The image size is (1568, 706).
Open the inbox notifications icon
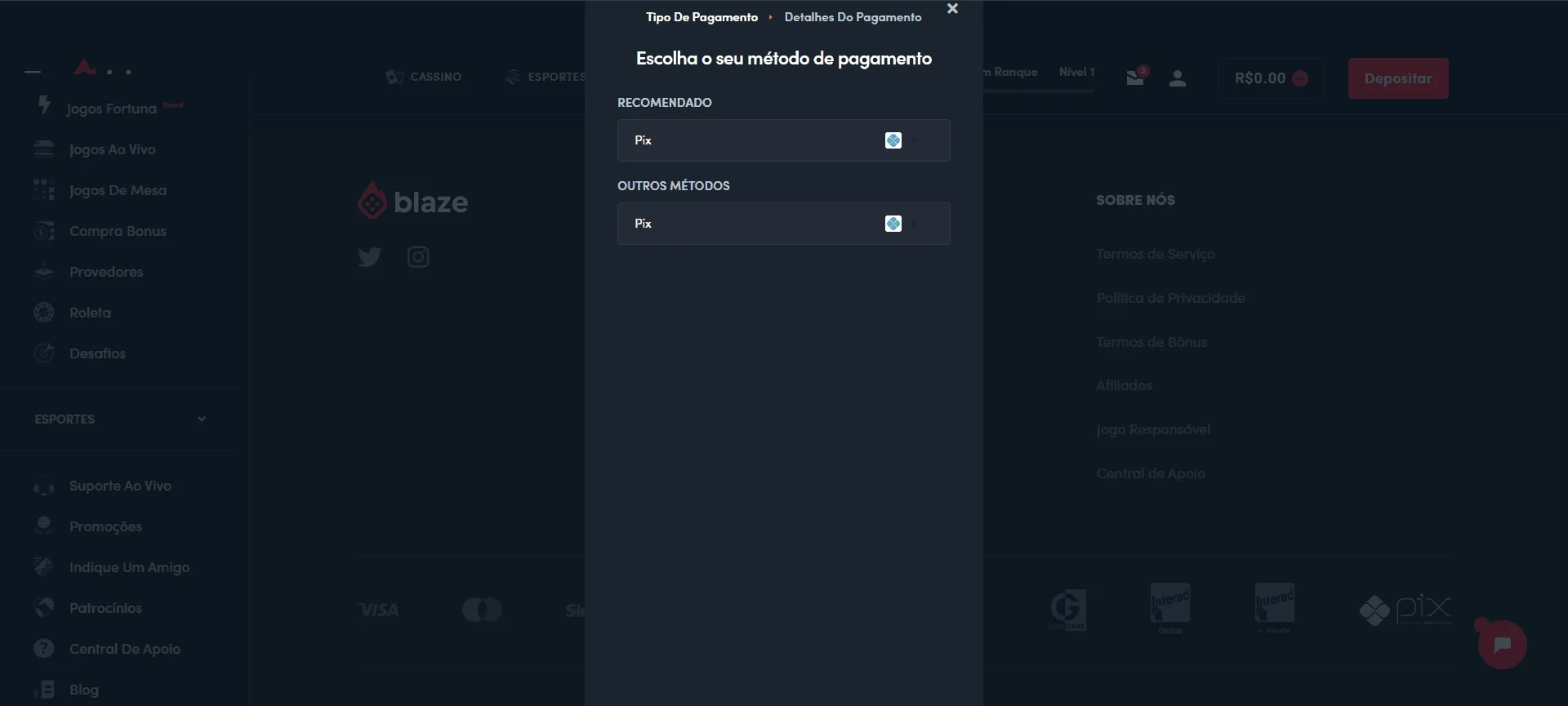[1136, 77]
